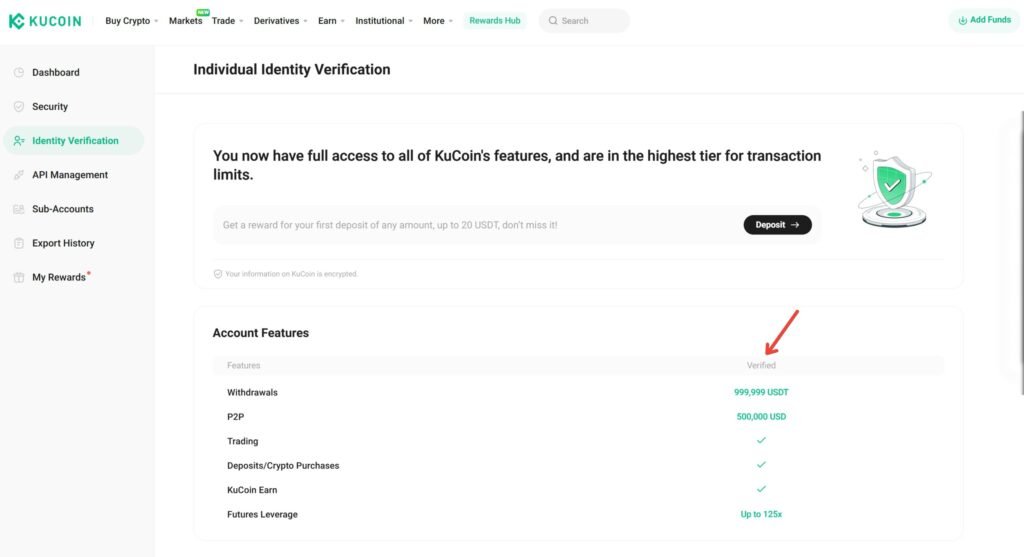Click the Export History sidebar icon

(19, 243)
